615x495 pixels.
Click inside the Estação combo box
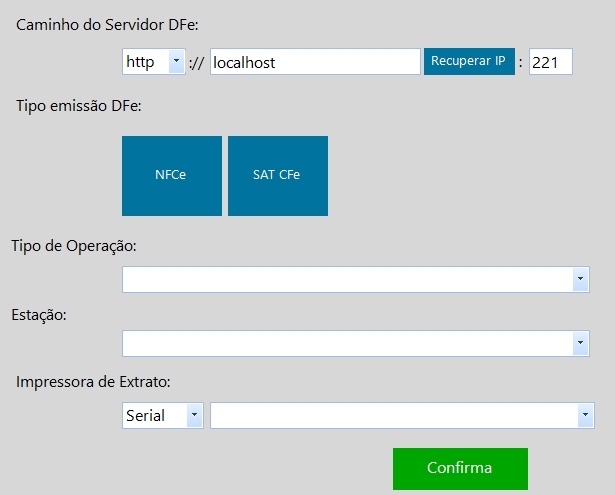point(356,343)
